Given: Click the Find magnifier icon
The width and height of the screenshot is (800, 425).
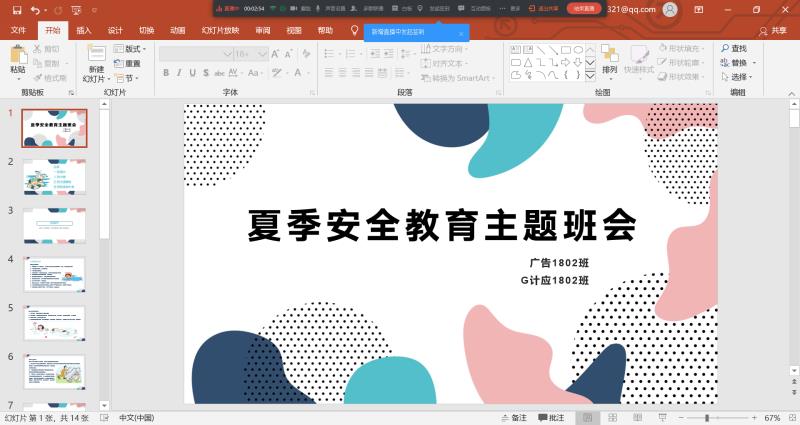Looking at the screenshot, I should (x=725, y=48).
